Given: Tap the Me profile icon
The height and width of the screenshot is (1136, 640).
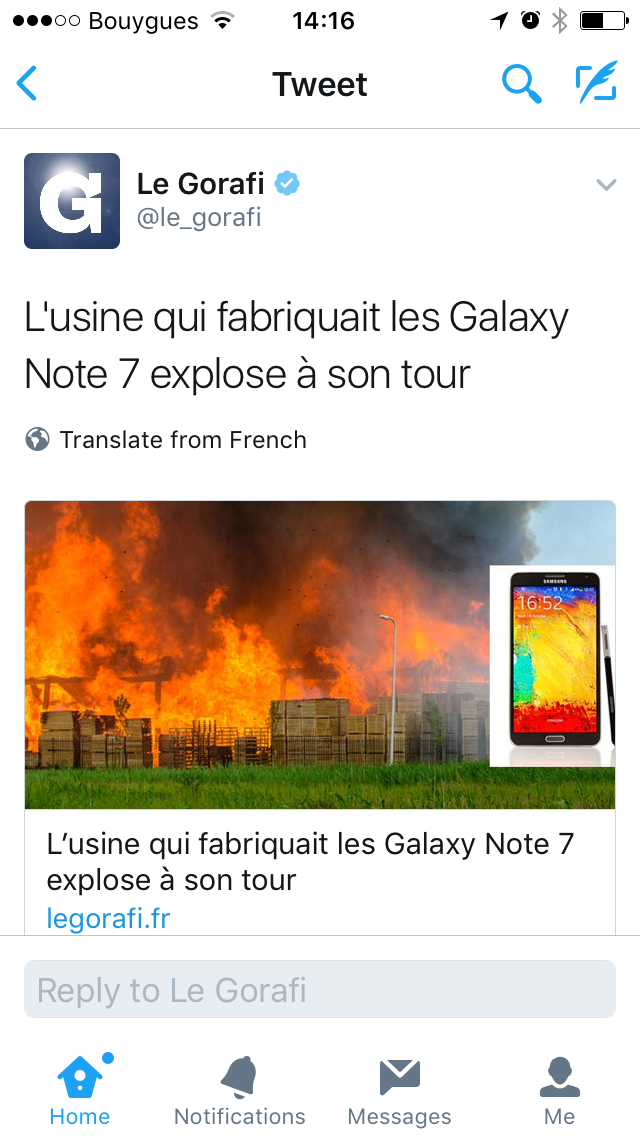Looking at the screenshot, I should 560,1077.
